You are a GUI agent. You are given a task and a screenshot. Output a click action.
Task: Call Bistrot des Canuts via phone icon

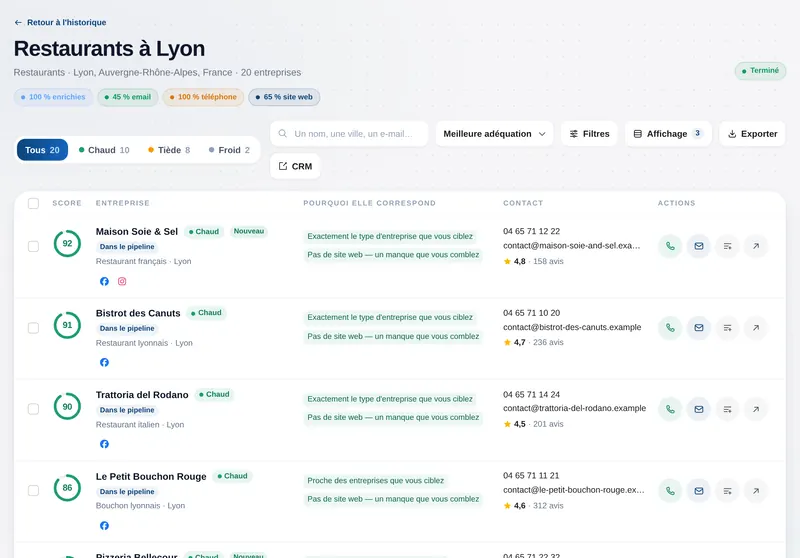pos(670,328)
